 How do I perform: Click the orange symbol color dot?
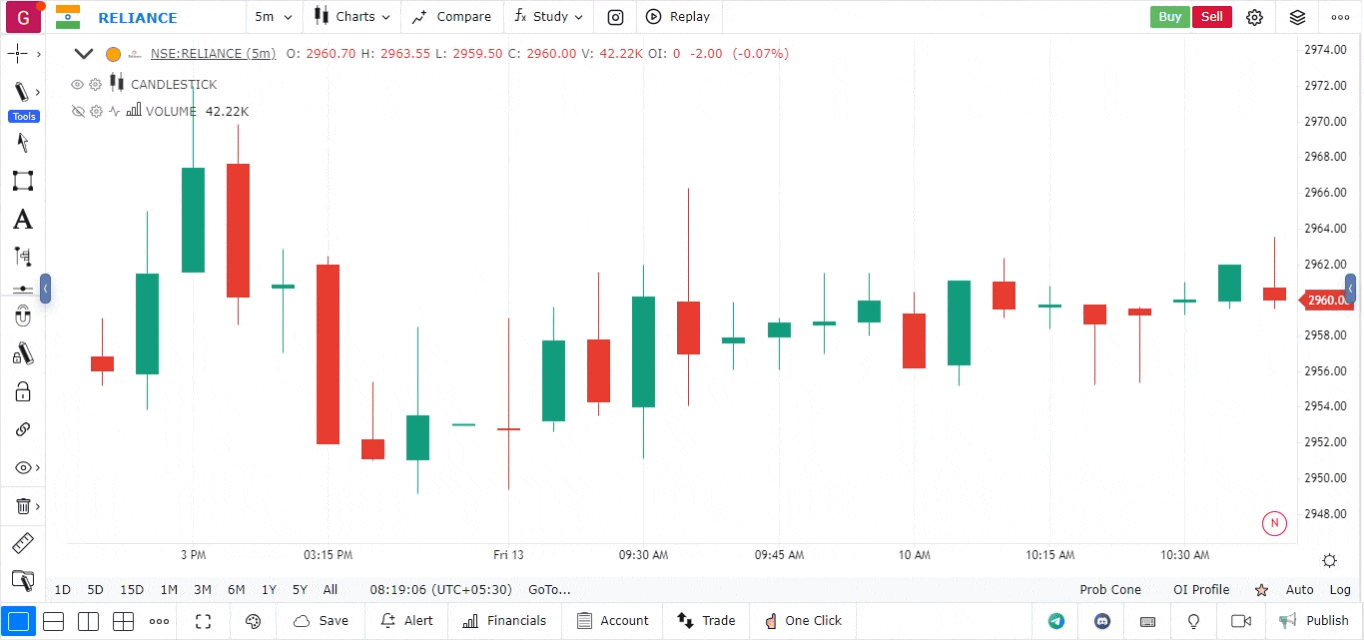point(113,54)
